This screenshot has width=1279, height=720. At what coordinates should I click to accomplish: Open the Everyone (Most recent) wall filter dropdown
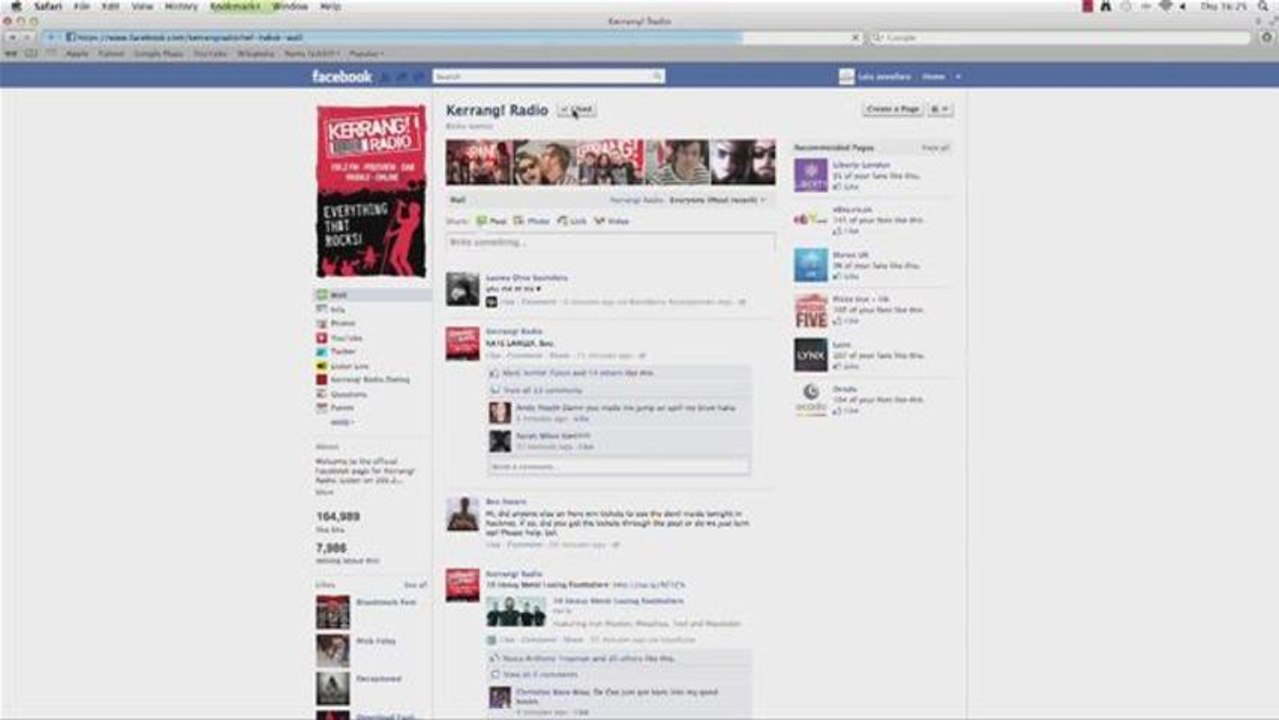[x=717, y=200]
